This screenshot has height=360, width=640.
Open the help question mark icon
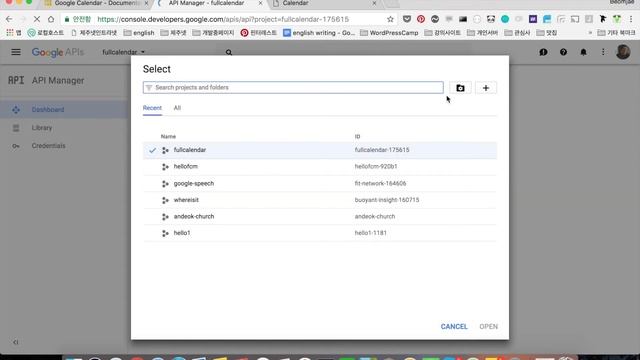[x=563, y=52]
